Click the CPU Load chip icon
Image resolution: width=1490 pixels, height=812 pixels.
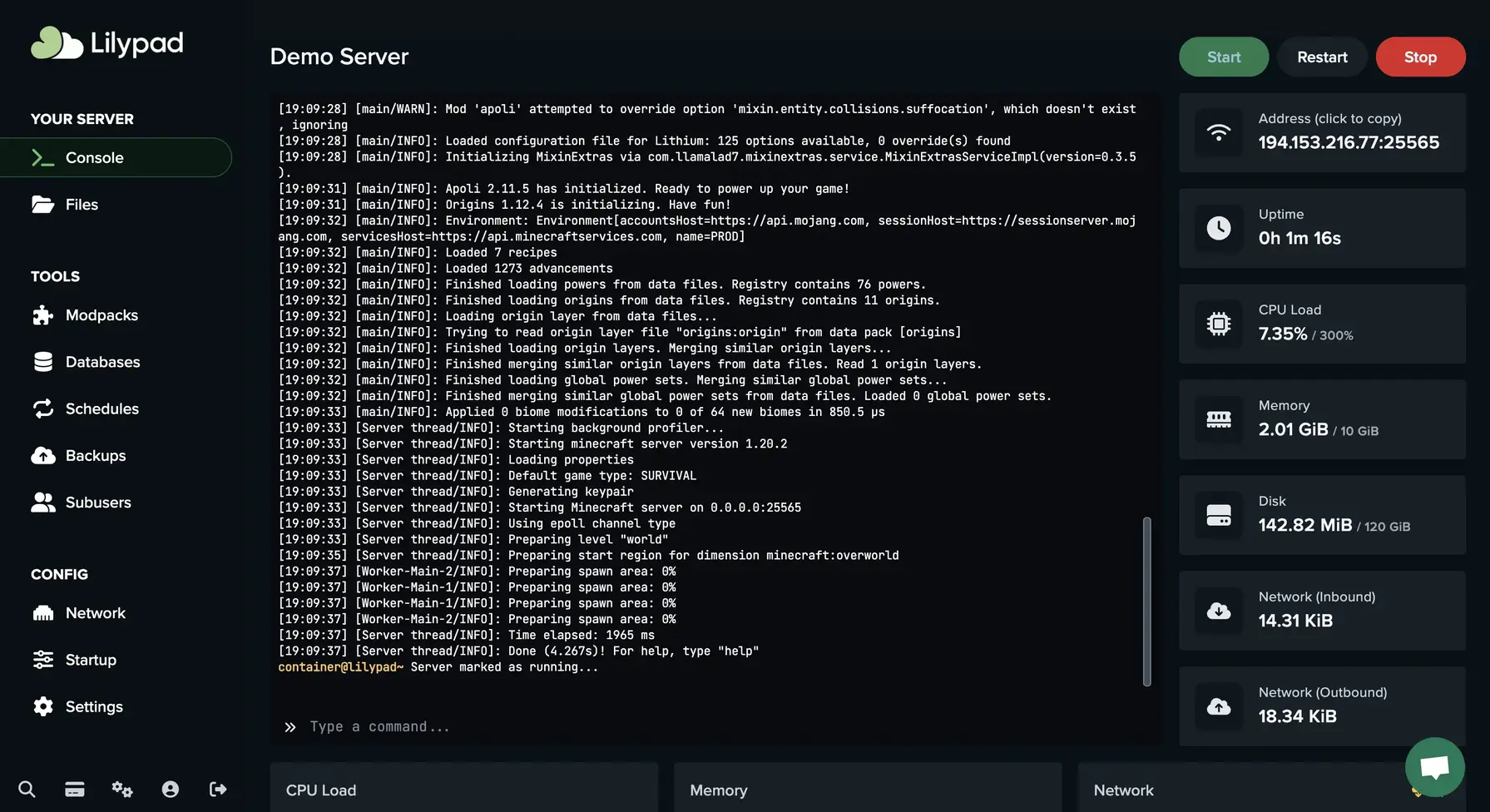(1218, 324)
